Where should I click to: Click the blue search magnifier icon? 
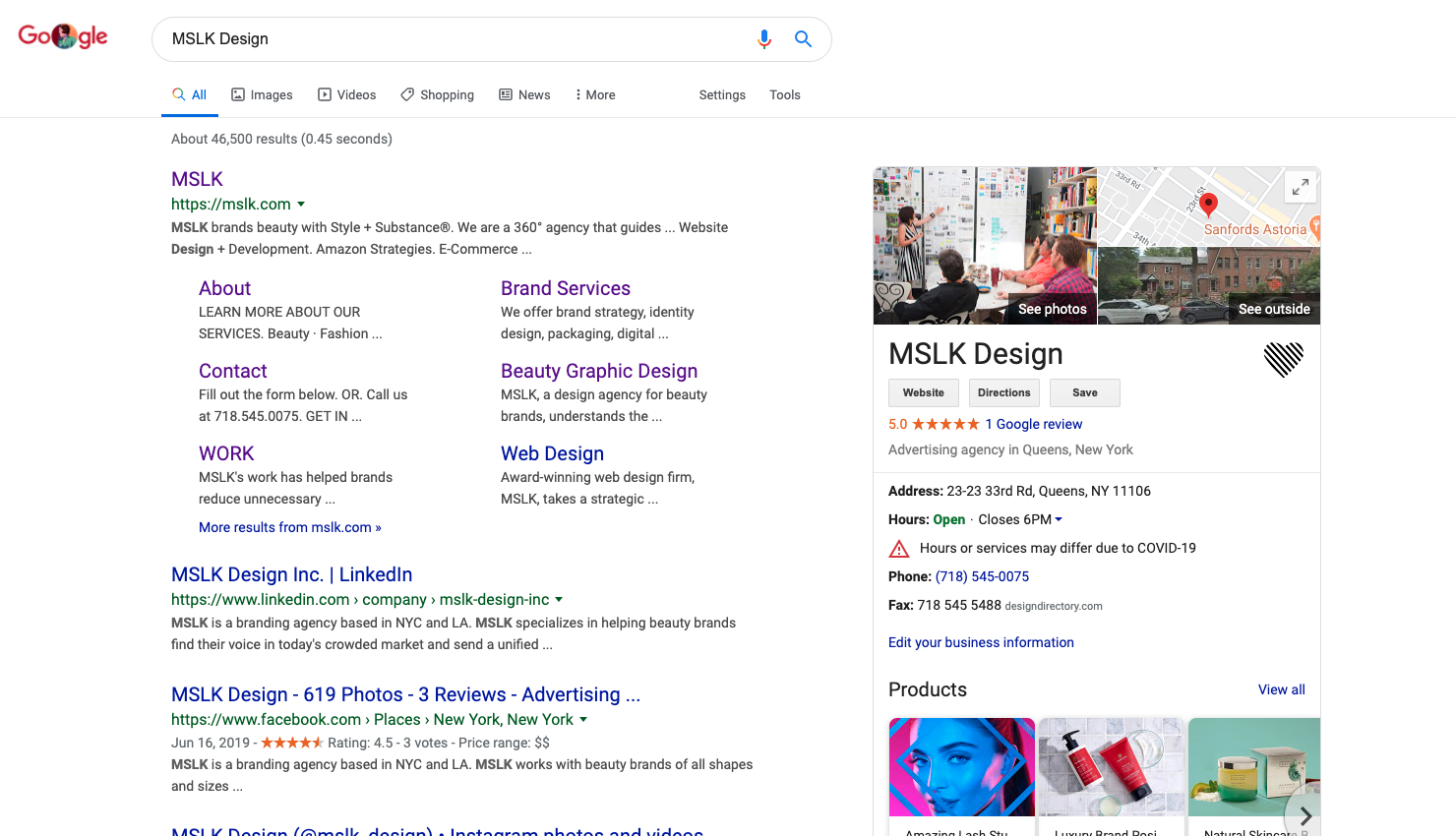[x=803, y=39]
